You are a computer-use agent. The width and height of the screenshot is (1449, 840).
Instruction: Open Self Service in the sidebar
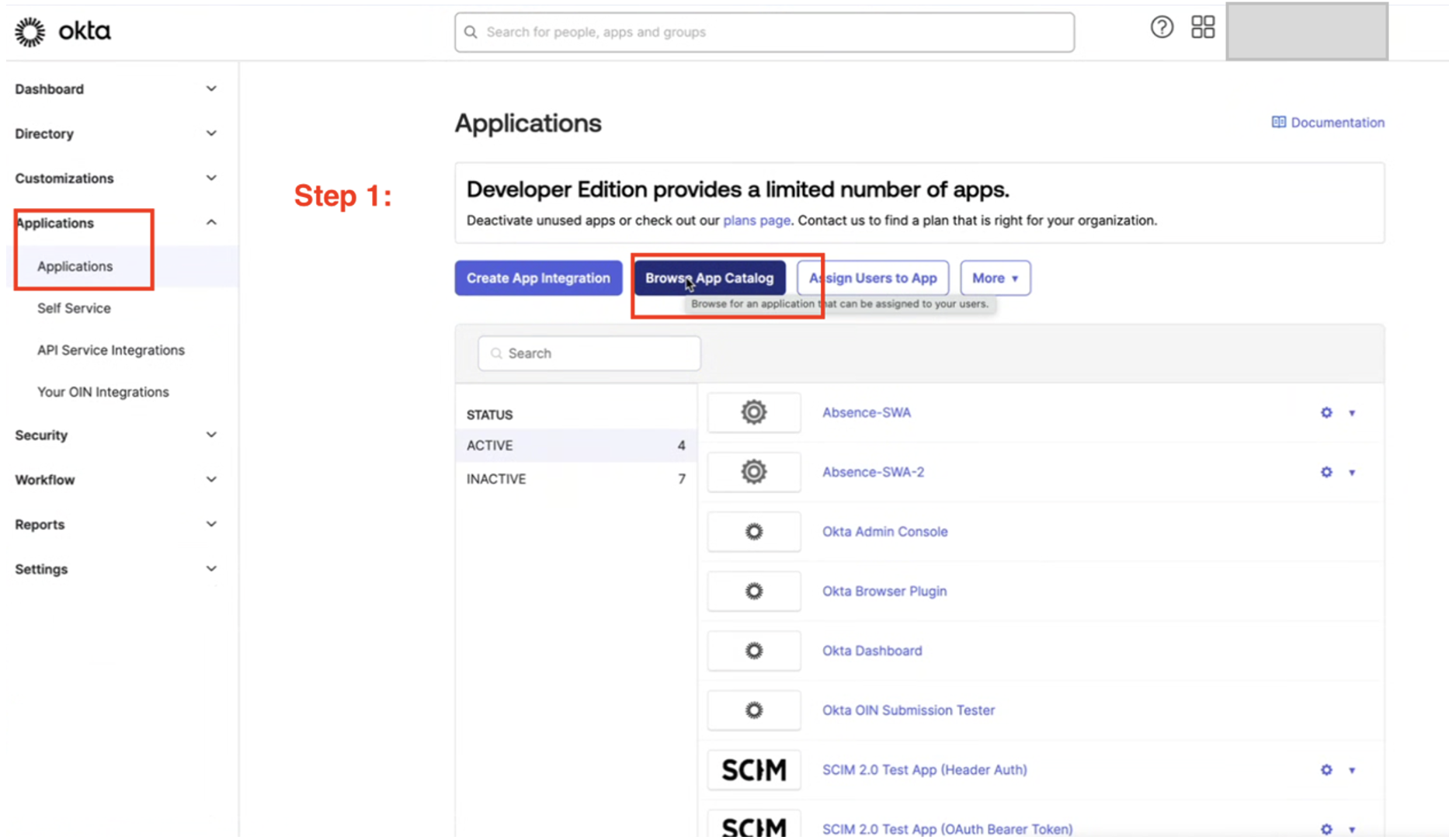coord(74,308)
